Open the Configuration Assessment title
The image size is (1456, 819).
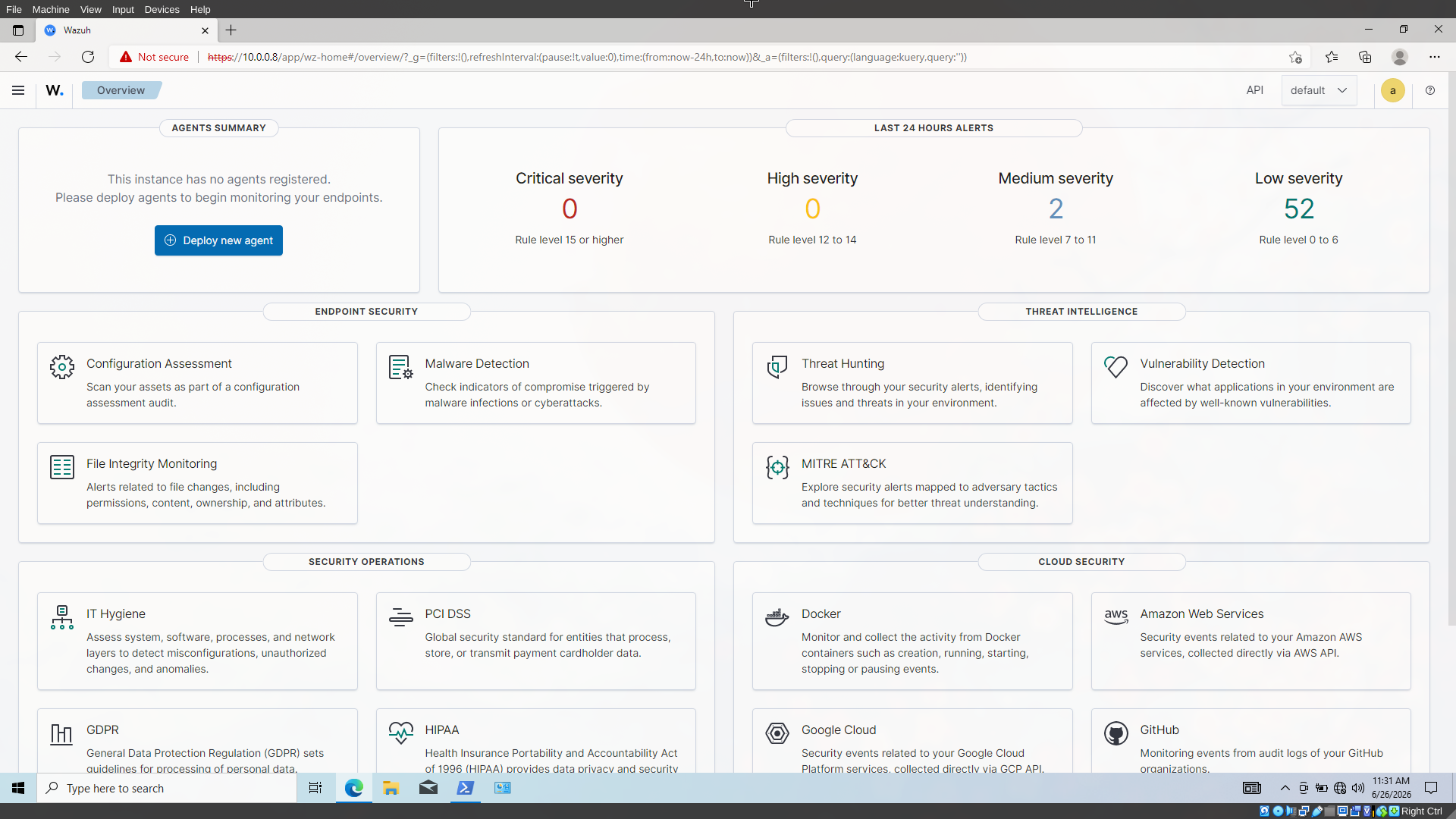pos(159,364)
